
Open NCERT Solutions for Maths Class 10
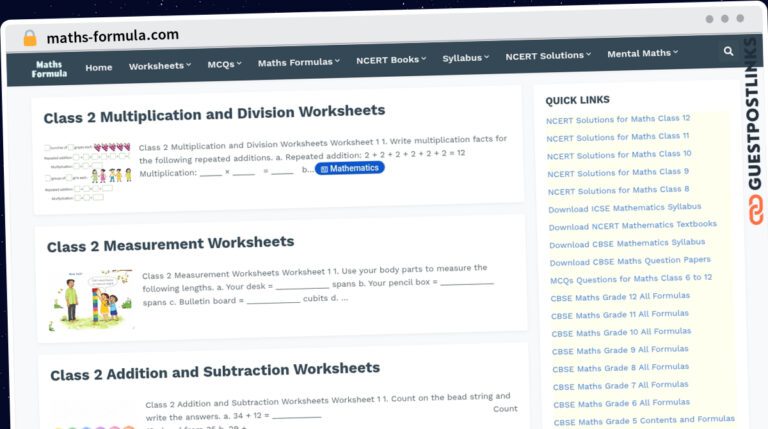[x=619, y=155]
